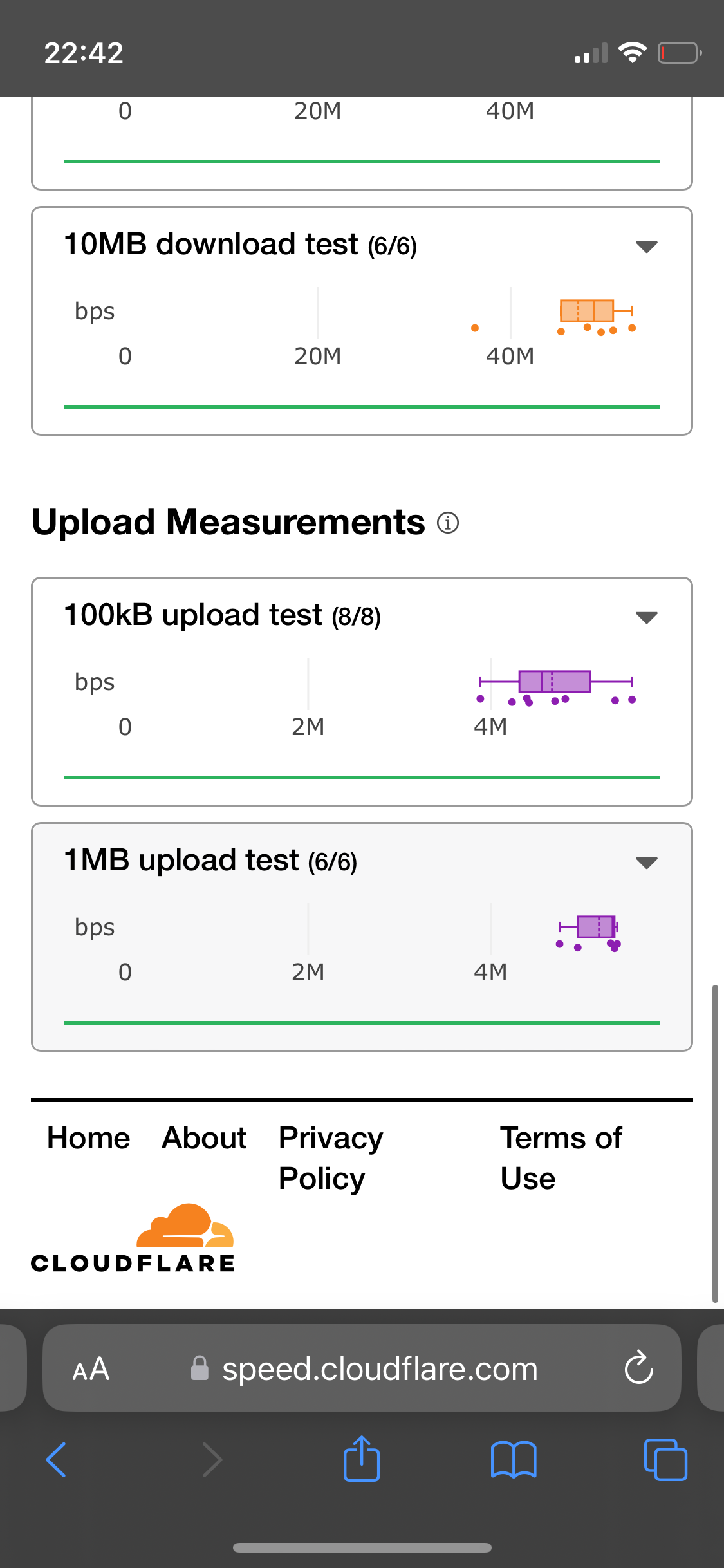Open the Terms of Use link
This screenshot has width=724, height=1568.
tap(561, 1158)
